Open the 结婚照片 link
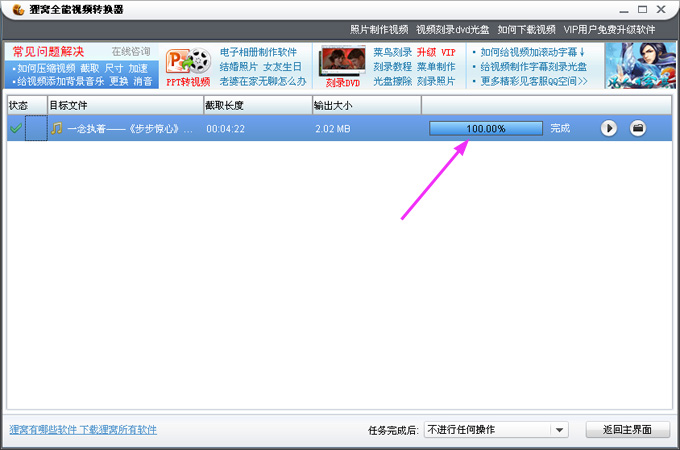The image size is (680, 450). pos(239,67)
